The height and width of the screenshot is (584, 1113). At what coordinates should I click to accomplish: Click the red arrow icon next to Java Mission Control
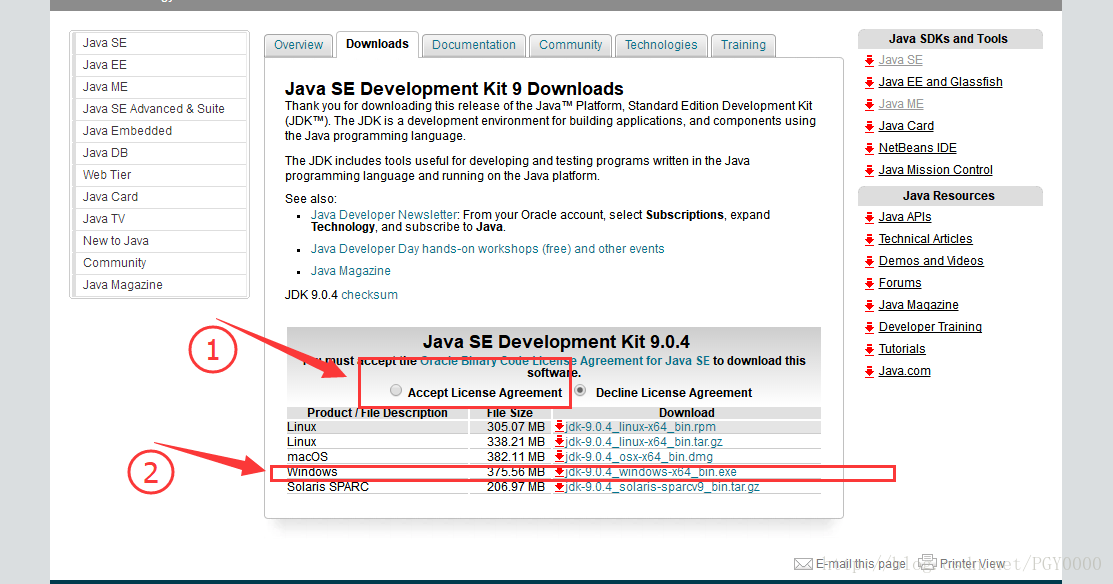coord(870,170)
